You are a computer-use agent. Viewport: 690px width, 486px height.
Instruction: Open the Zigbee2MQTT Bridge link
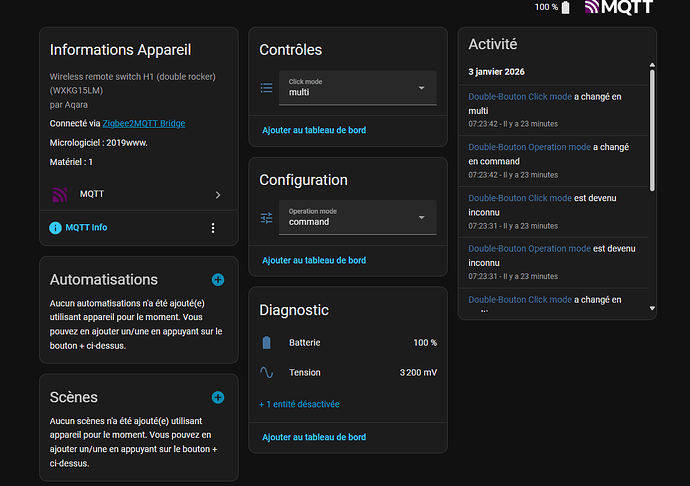[x=144, y=123]
